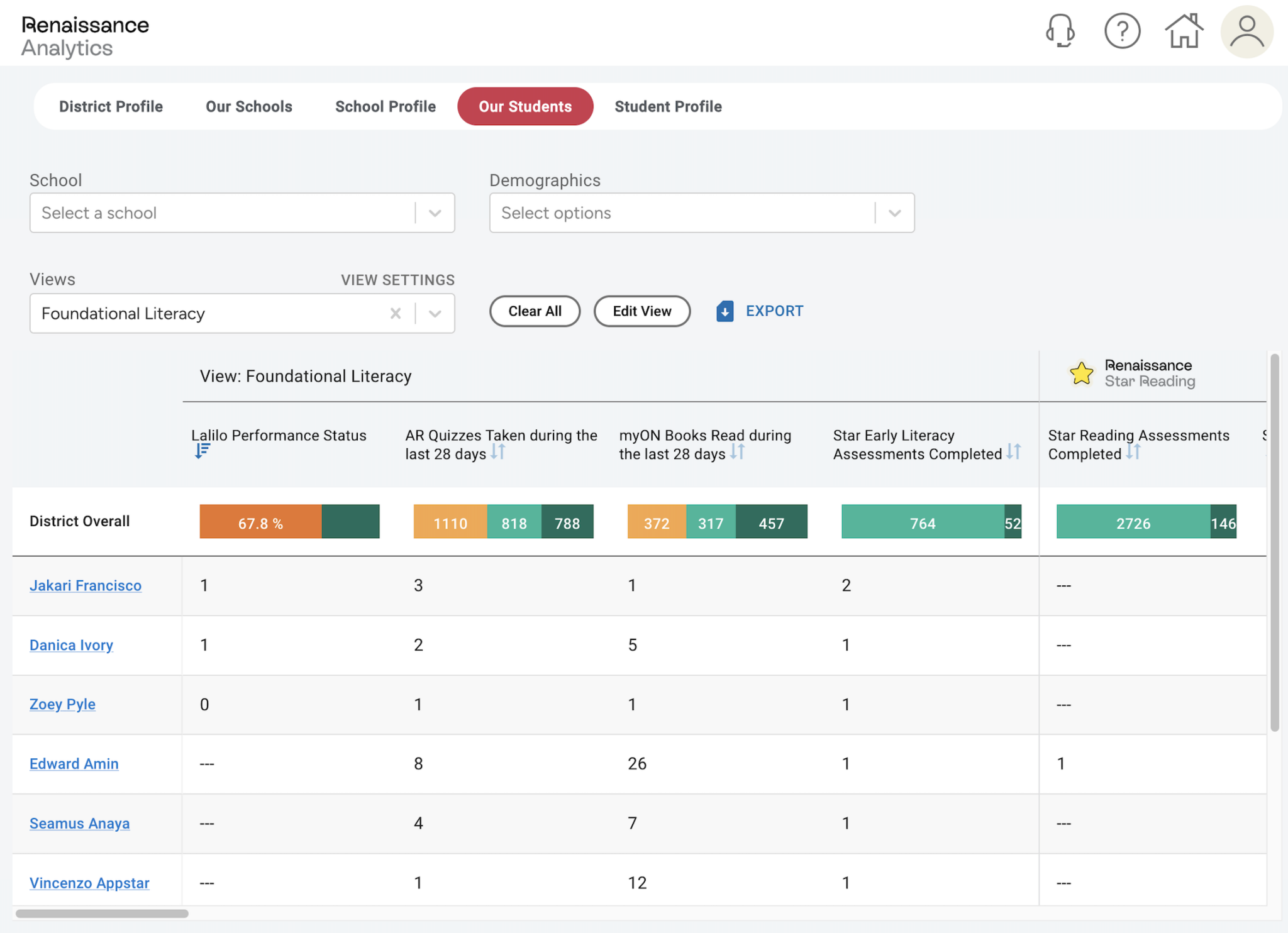
Task: Click the Clear All button
Action: [535, 311]
